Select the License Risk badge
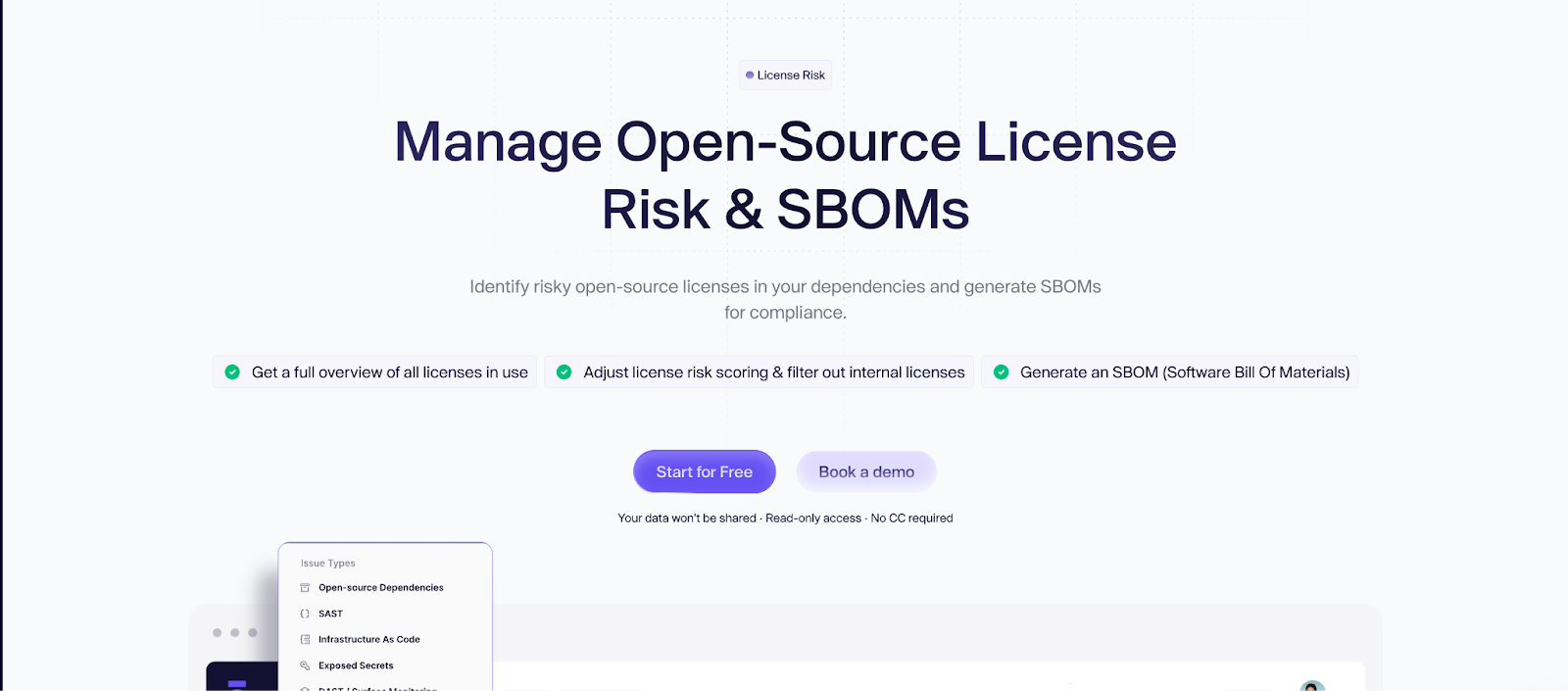 [785, 75]
